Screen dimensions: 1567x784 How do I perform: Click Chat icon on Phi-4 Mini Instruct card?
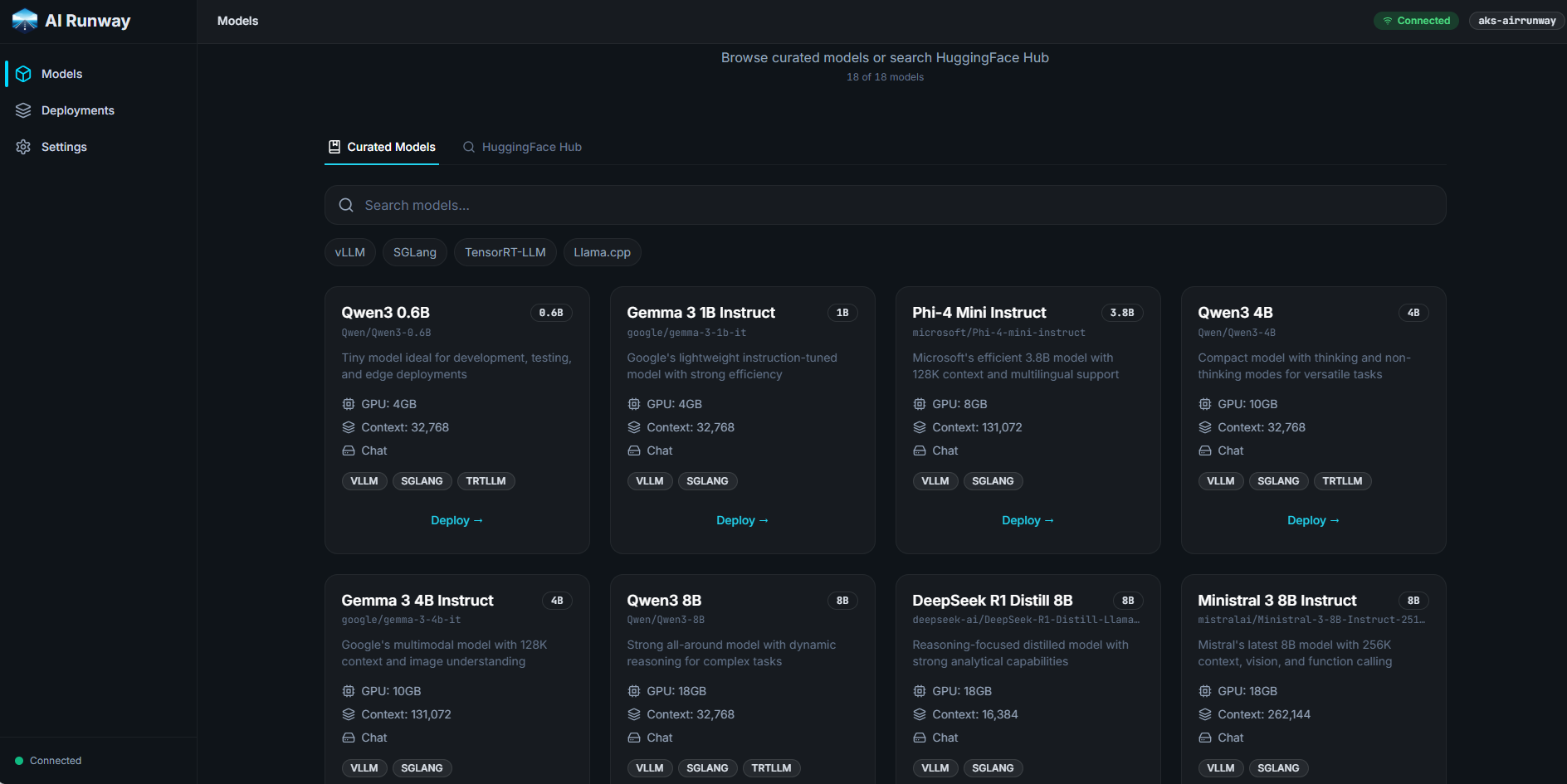[x=920, y=450]
